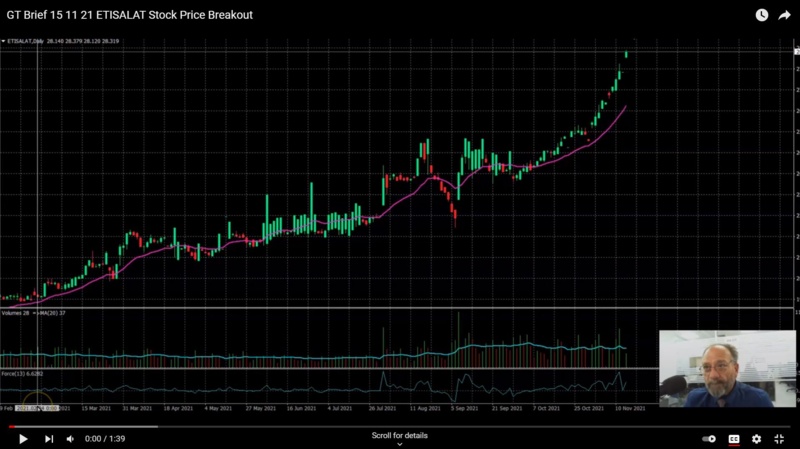Mute the video volume
This screenshot has height=449, width=800.
pos(71,439)
